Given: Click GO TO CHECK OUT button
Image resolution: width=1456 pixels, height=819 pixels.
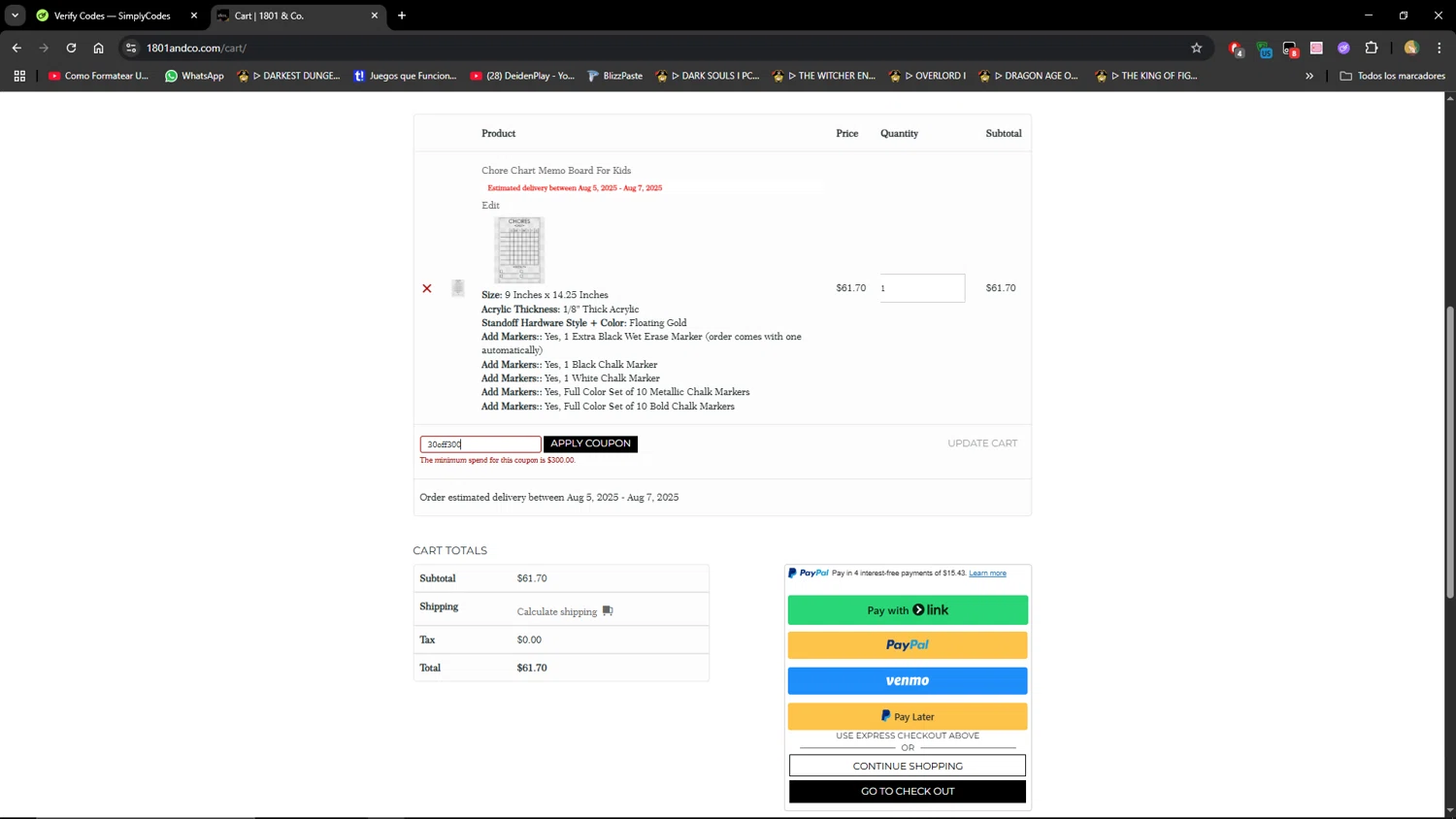Looking at the screenshot, I should 908,791.
